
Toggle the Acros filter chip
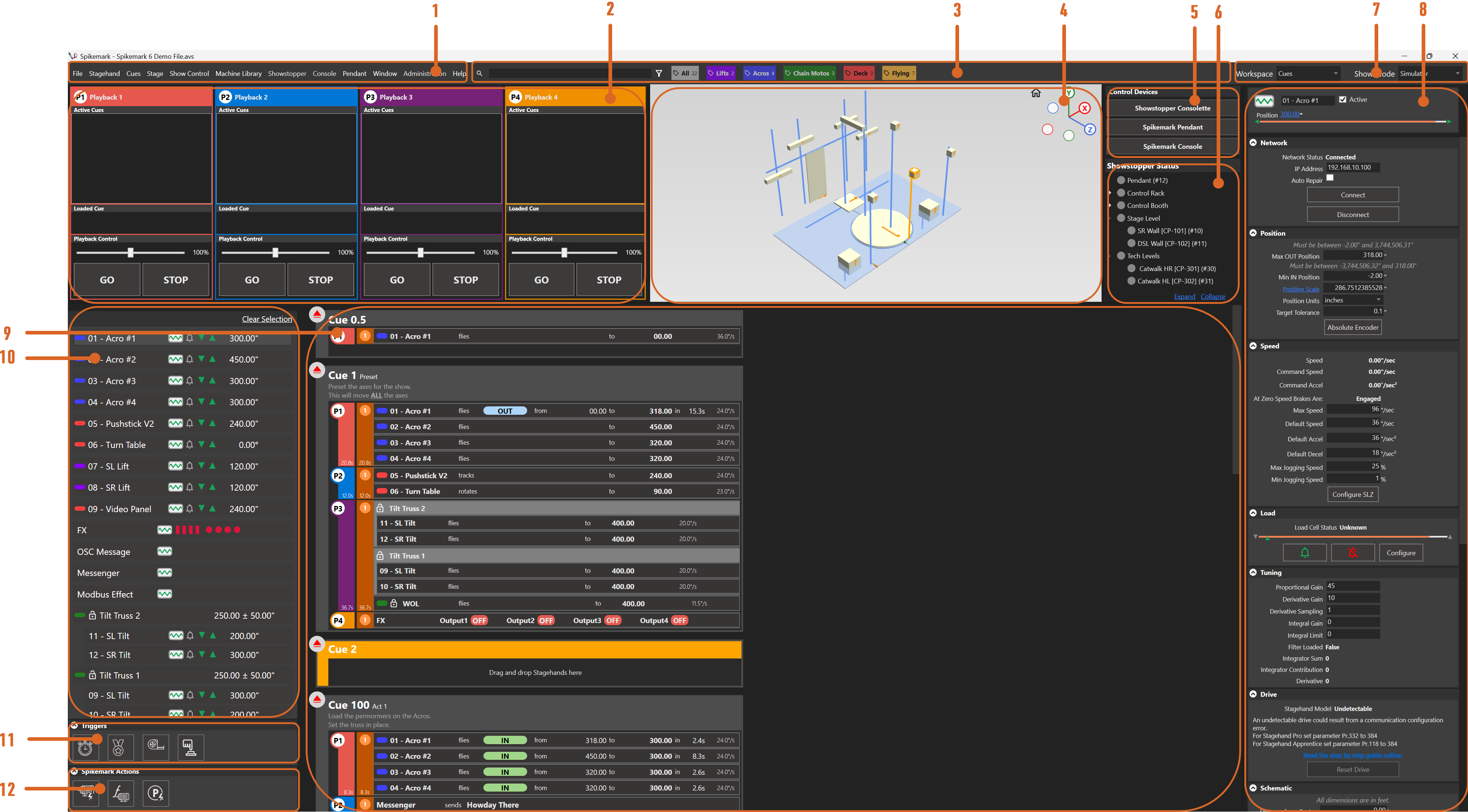pos(758,73)
